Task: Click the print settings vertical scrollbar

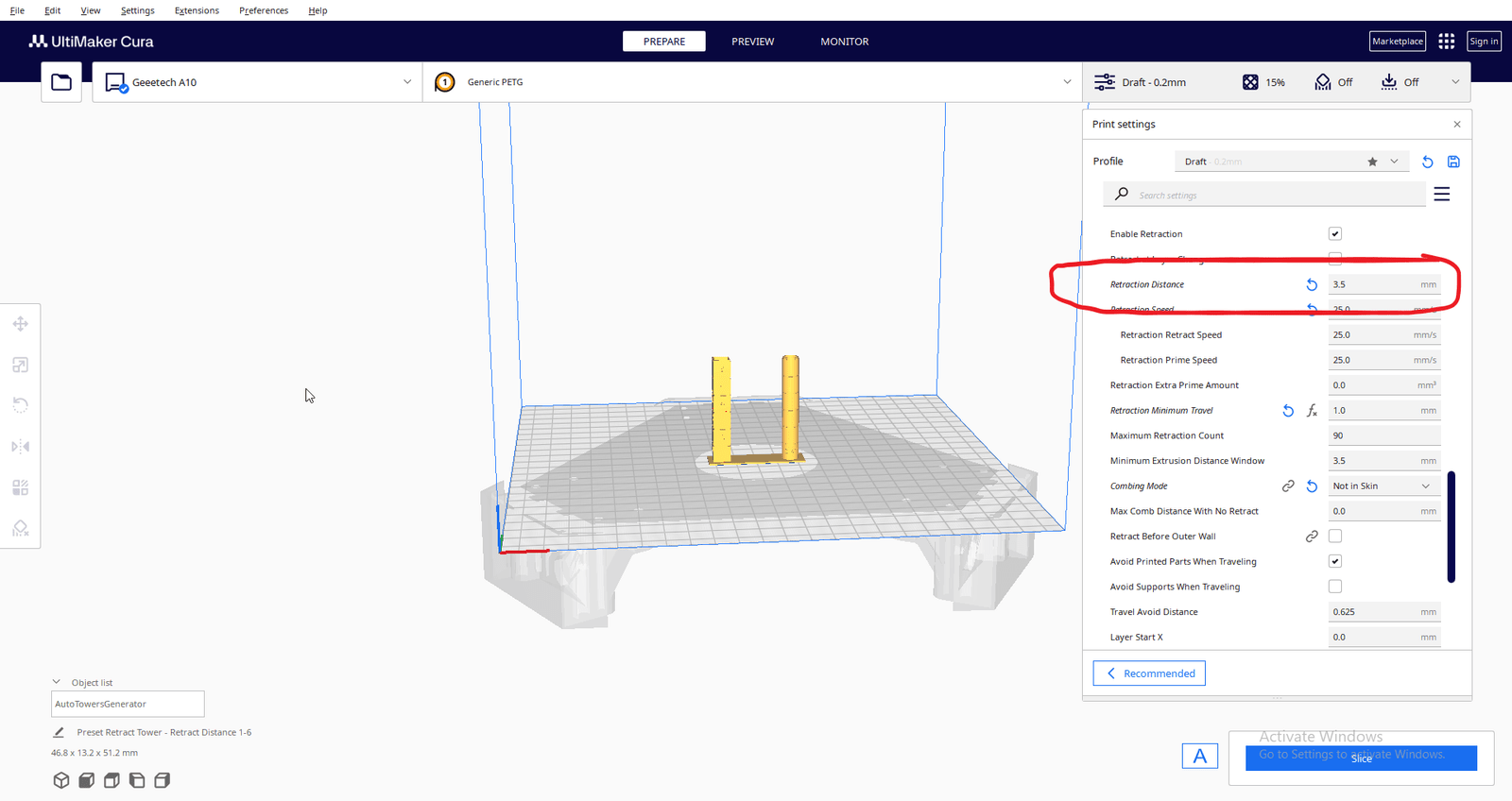Action: 1451,527
